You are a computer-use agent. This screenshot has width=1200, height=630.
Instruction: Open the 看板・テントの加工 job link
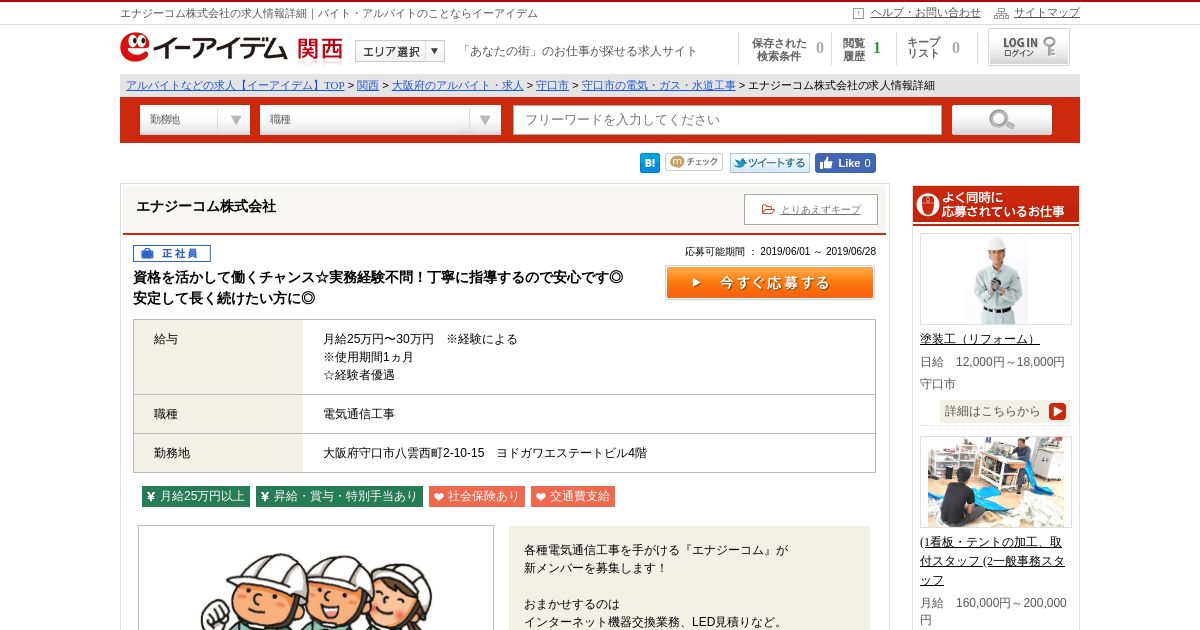point(992,561)
